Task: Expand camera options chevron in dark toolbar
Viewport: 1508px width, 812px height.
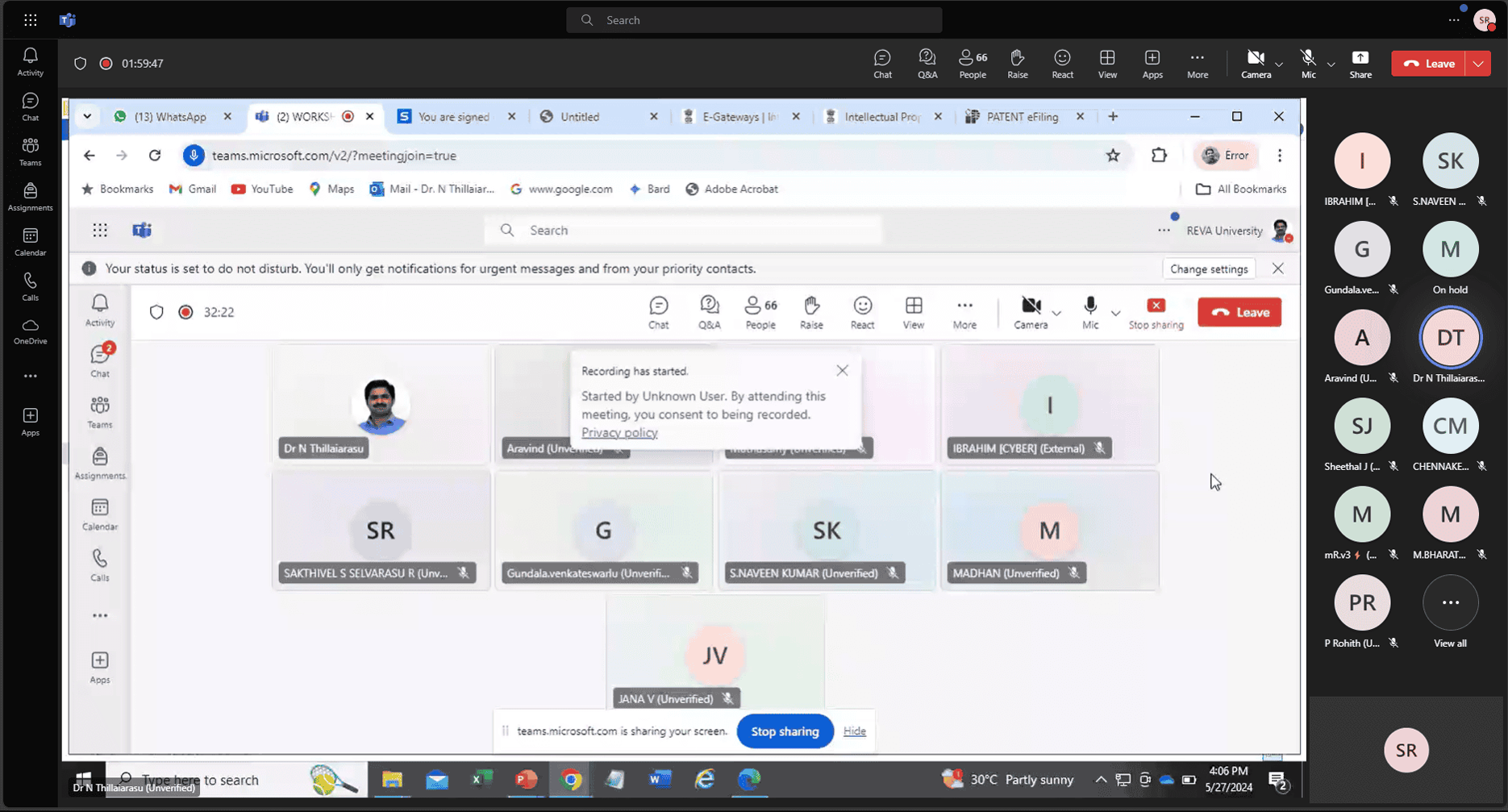Action: [x=1279, y=65]
